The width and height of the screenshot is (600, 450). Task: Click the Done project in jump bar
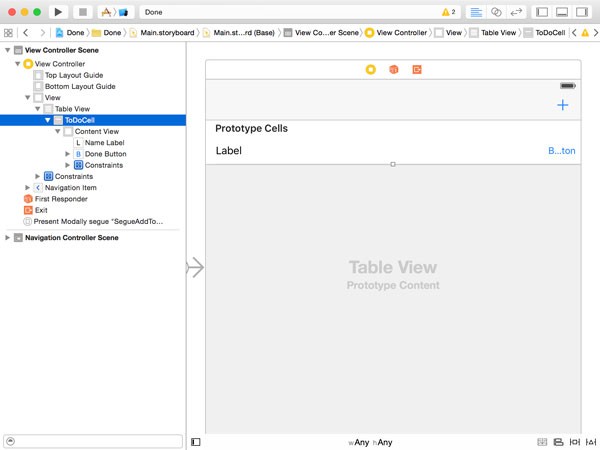coord(70,33)
